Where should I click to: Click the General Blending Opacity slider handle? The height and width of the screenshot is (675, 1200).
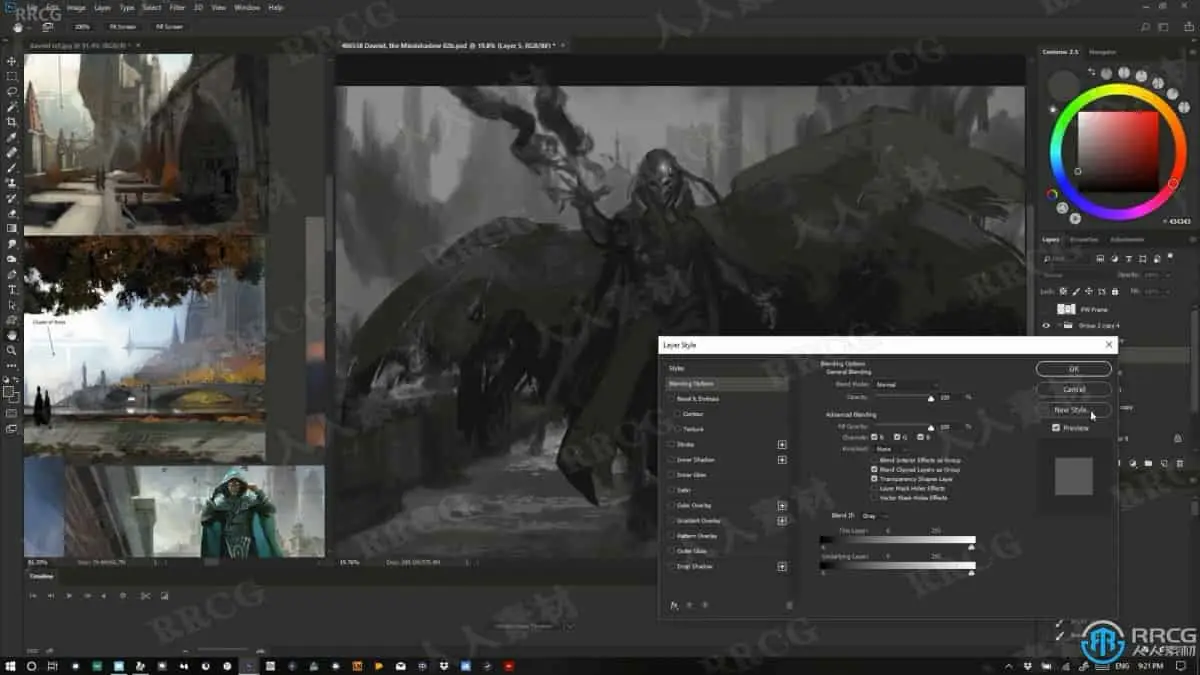click(x=930, y=399)
